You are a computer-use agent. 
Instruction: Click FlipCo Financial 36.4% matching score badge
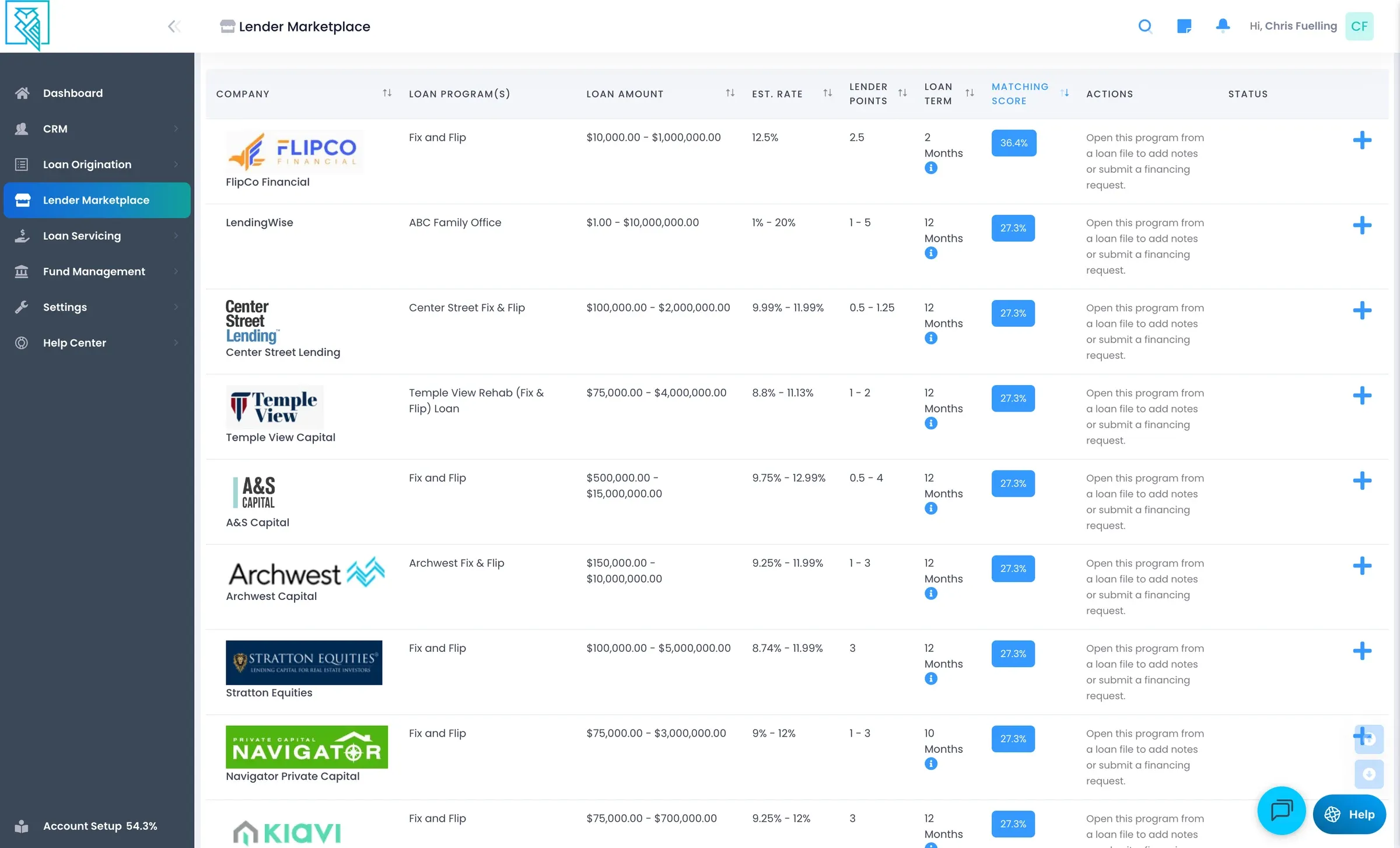pos(1014,143)
